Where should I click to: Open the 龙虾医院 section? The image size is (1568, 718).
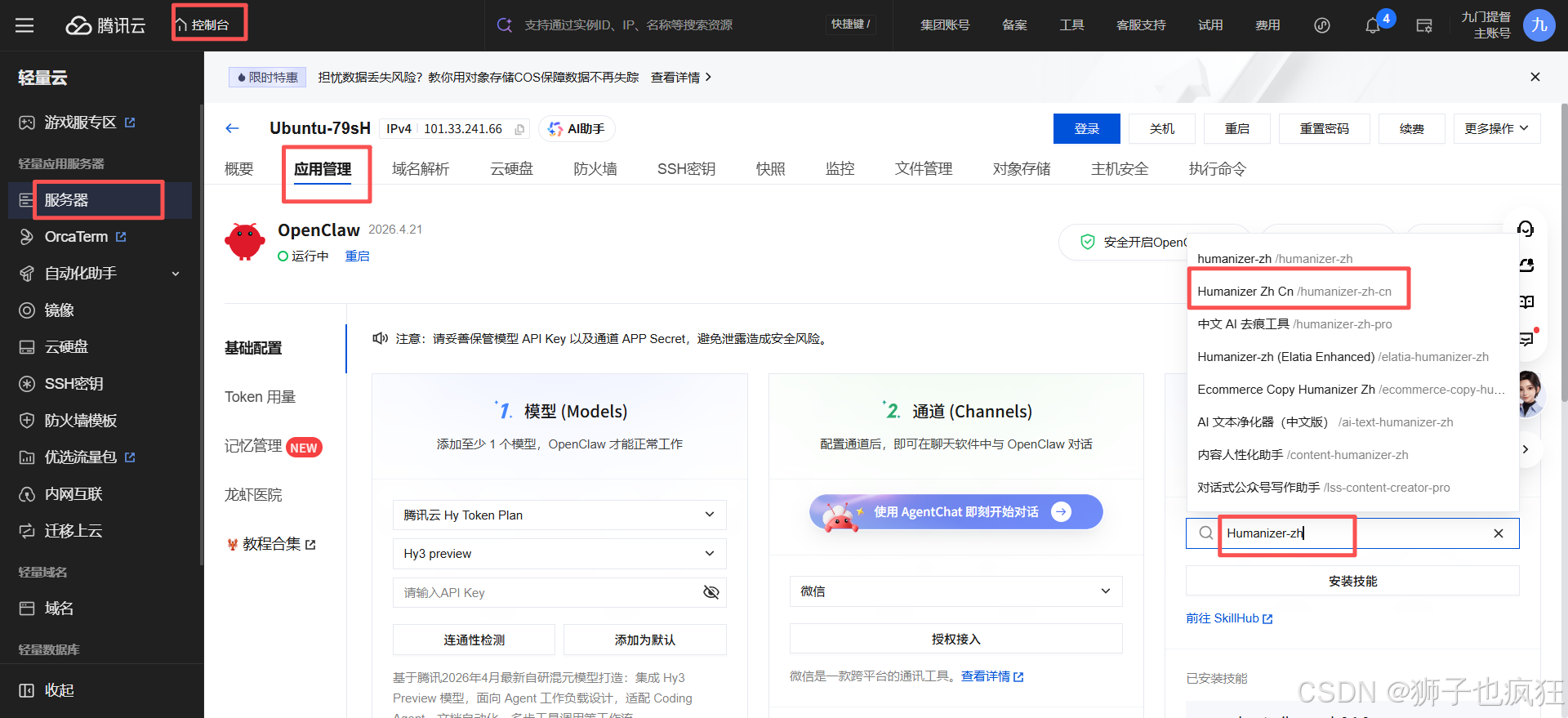tap(253, 495)
